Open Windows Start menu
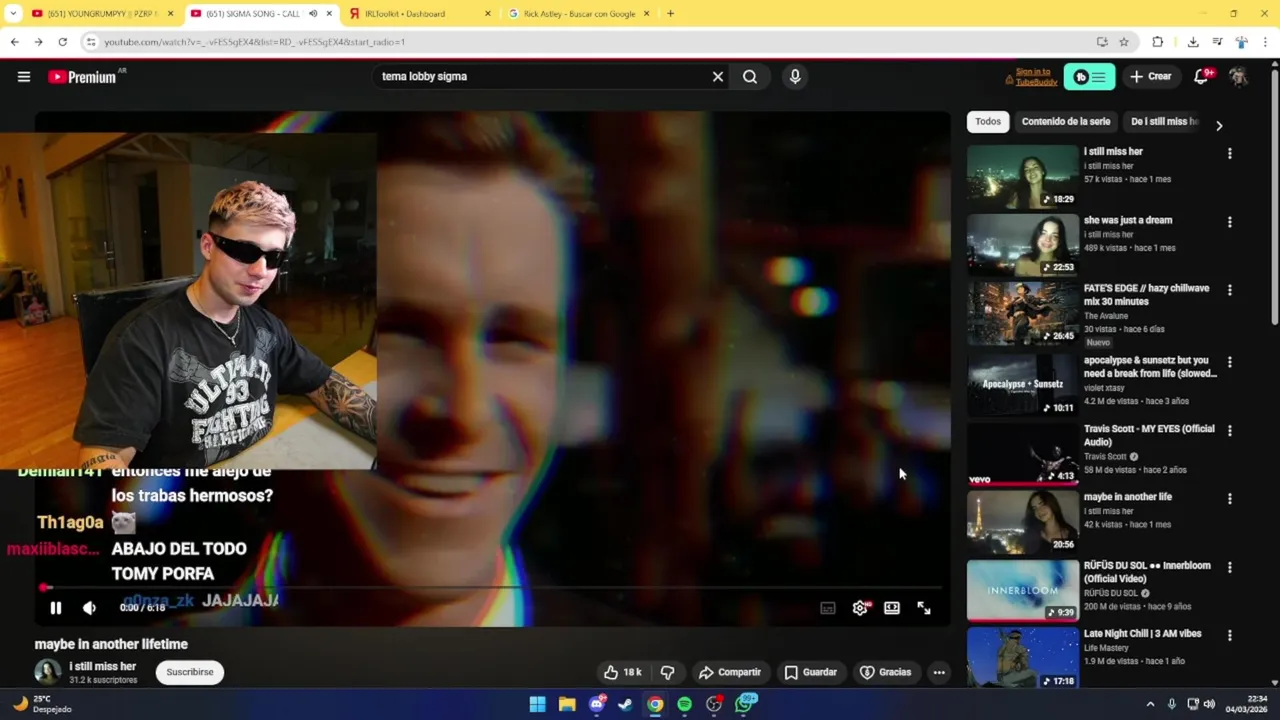The width and height of the screenshot is (1280, 720). pos(537,704)
